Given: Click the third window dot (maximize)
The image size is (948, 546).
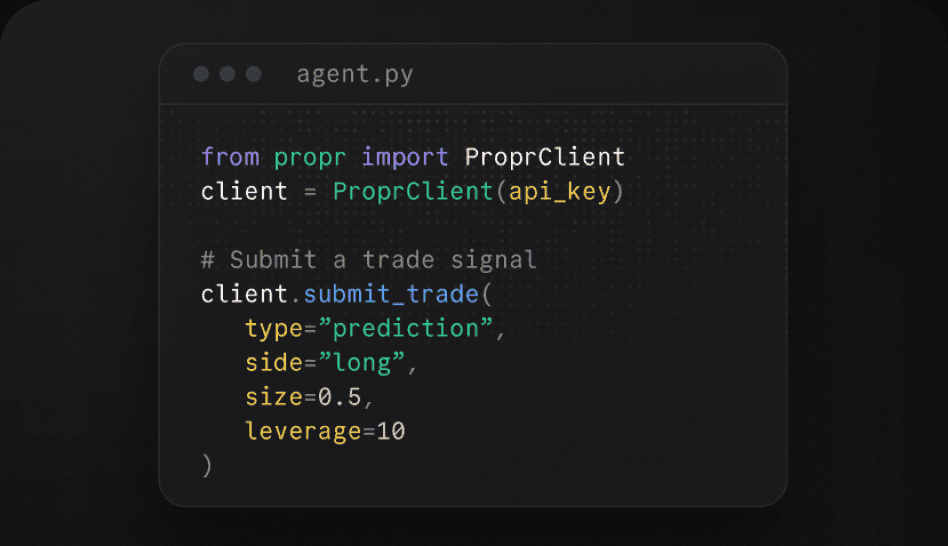Looking at the screenshot, I should (x=254, y=74).
